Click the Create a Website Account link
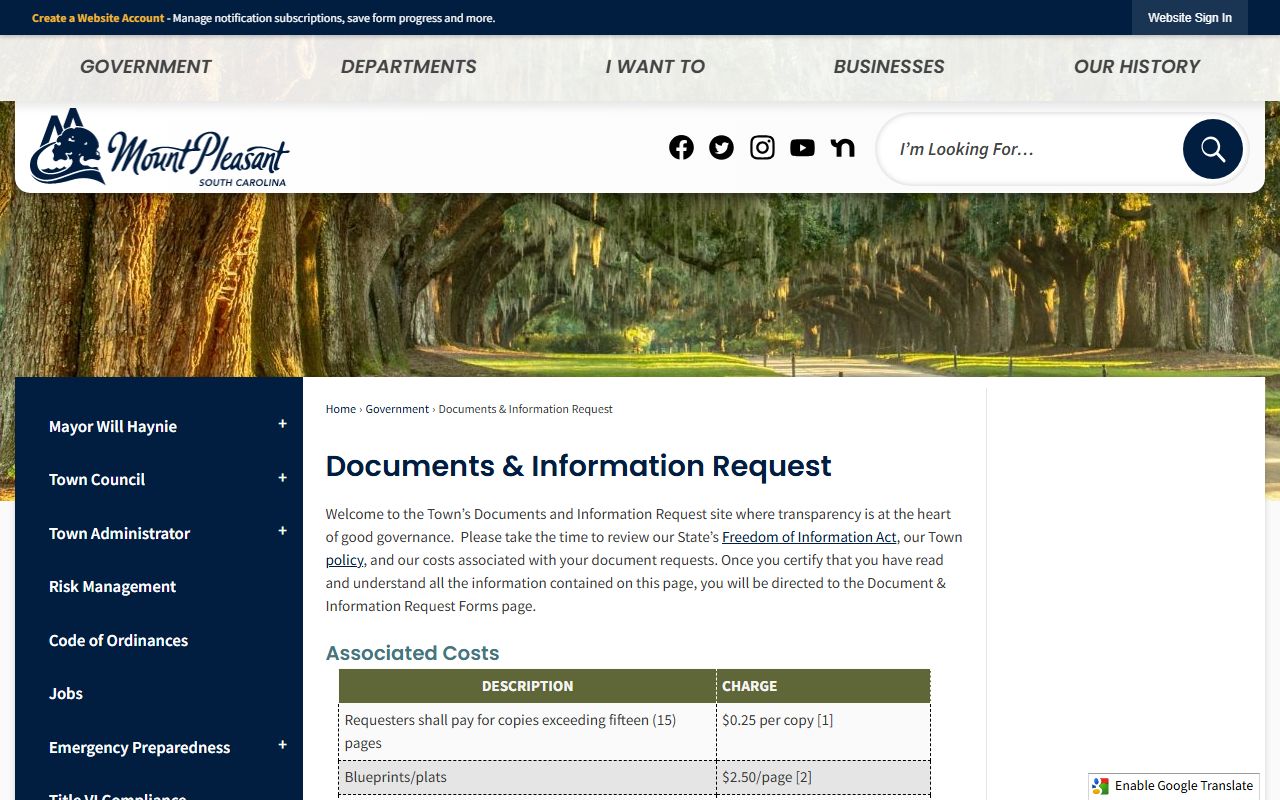This screenshot has width=1280, height=800. [x=98, y=18]
